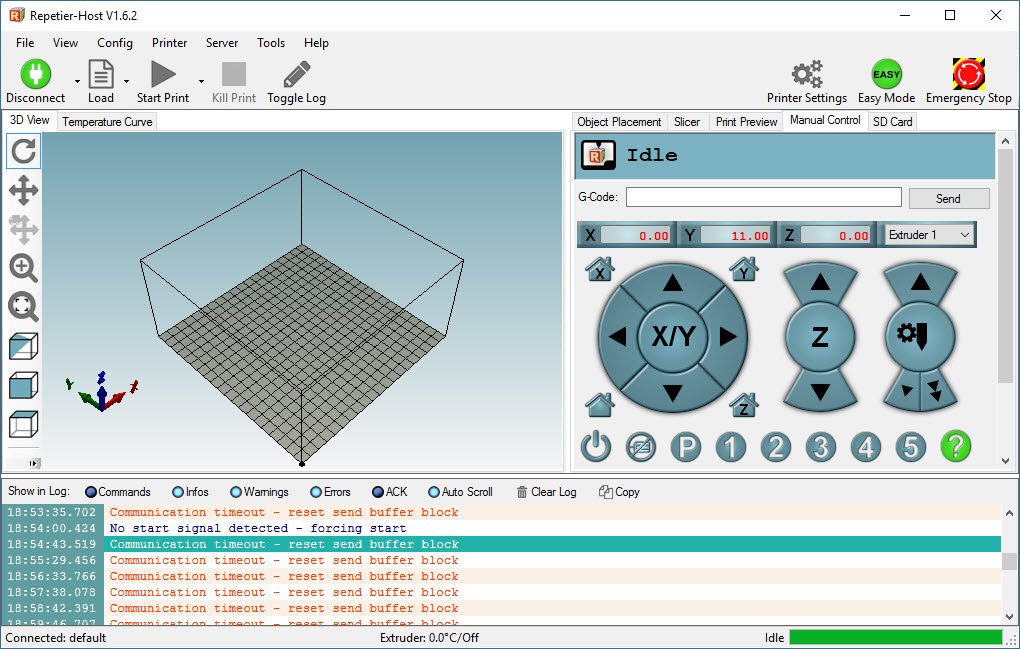Toggle Commands in log filter
1020x649 pixels.
118,492
